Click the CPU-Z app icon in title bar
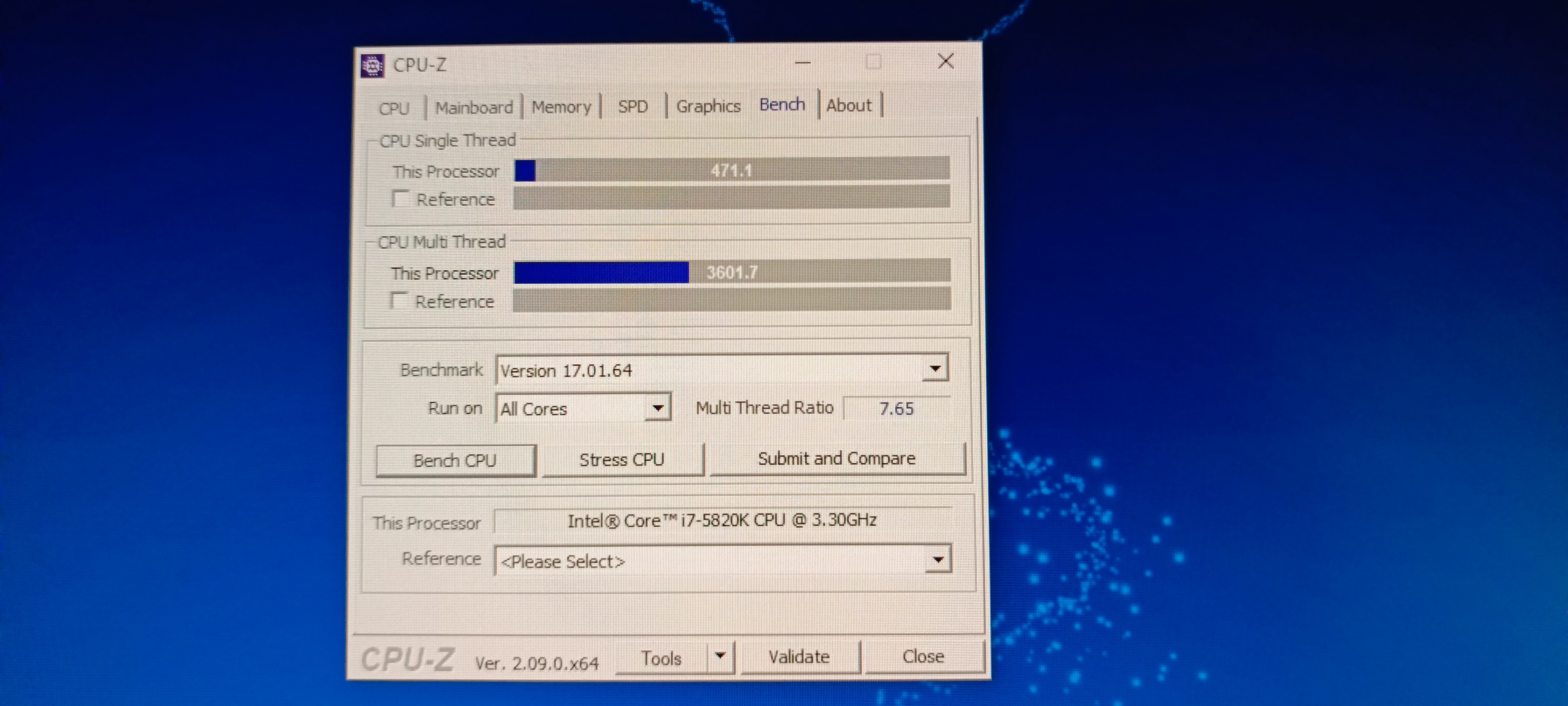The width and height of the screenshot is (1568, 706). click(372, 65)
